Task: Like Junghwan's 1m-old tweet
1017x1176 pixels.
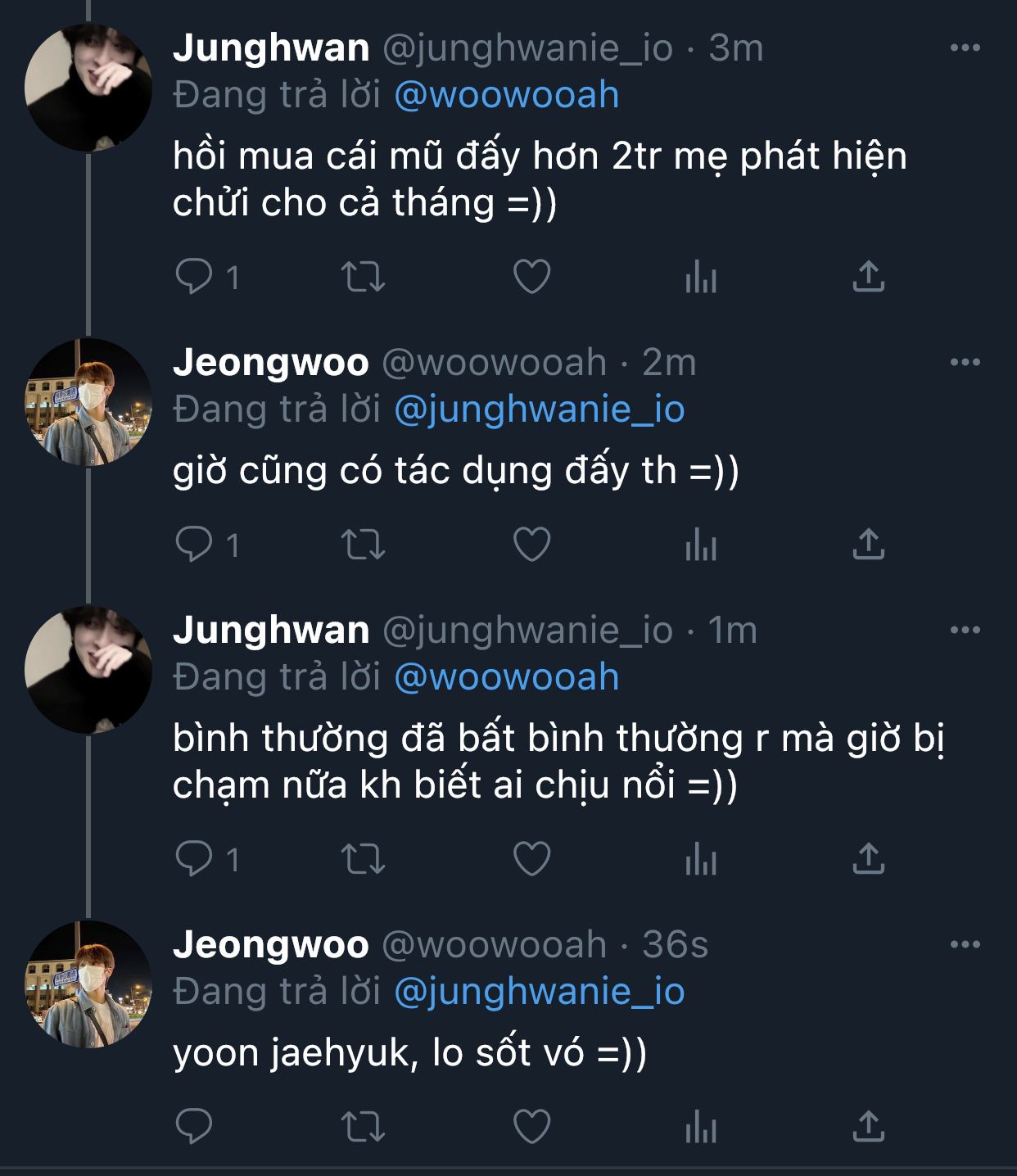Action: 531,859
